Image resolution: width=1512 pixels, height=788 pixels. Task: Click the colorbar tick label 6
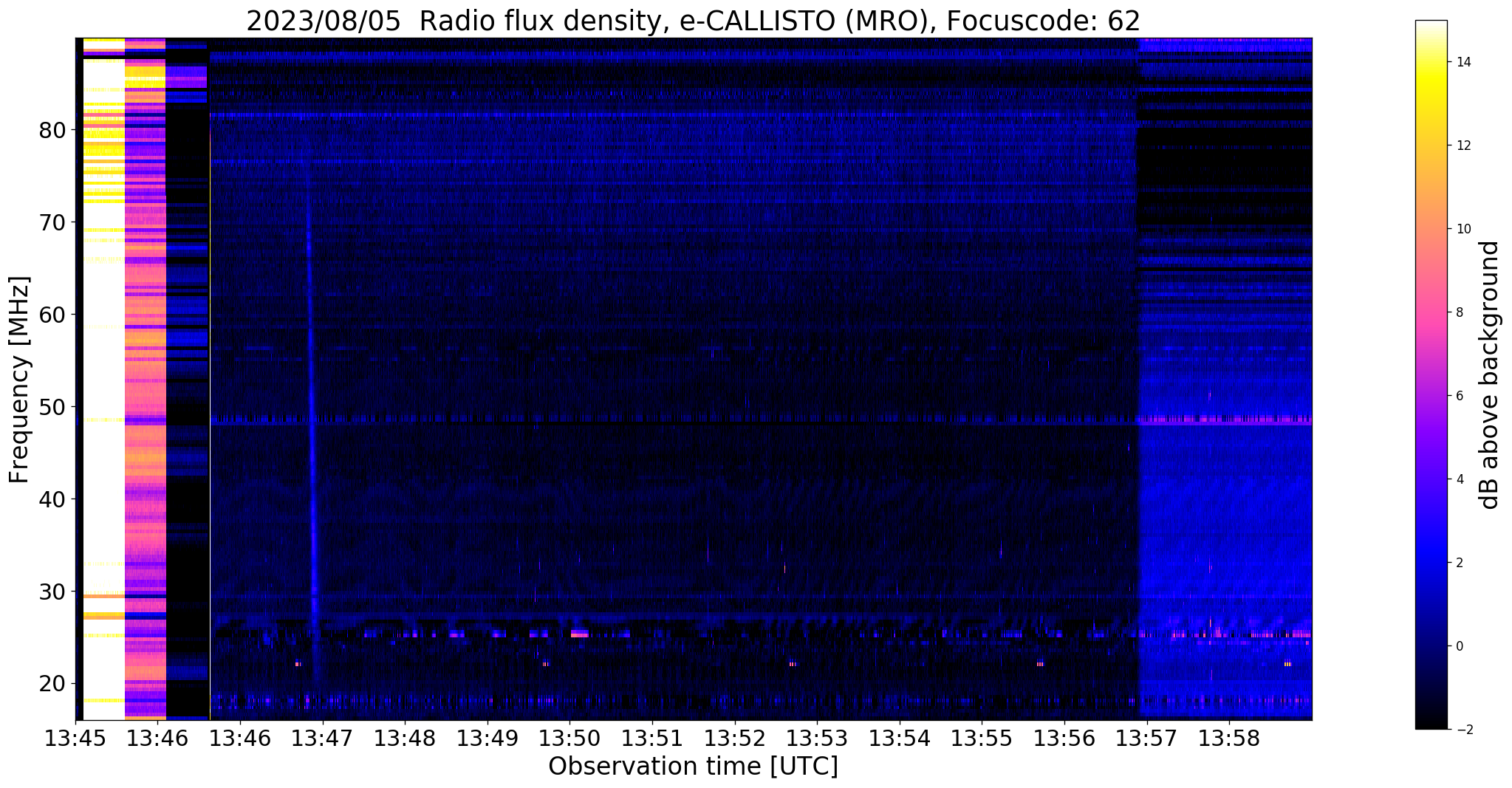[1460, 396]
